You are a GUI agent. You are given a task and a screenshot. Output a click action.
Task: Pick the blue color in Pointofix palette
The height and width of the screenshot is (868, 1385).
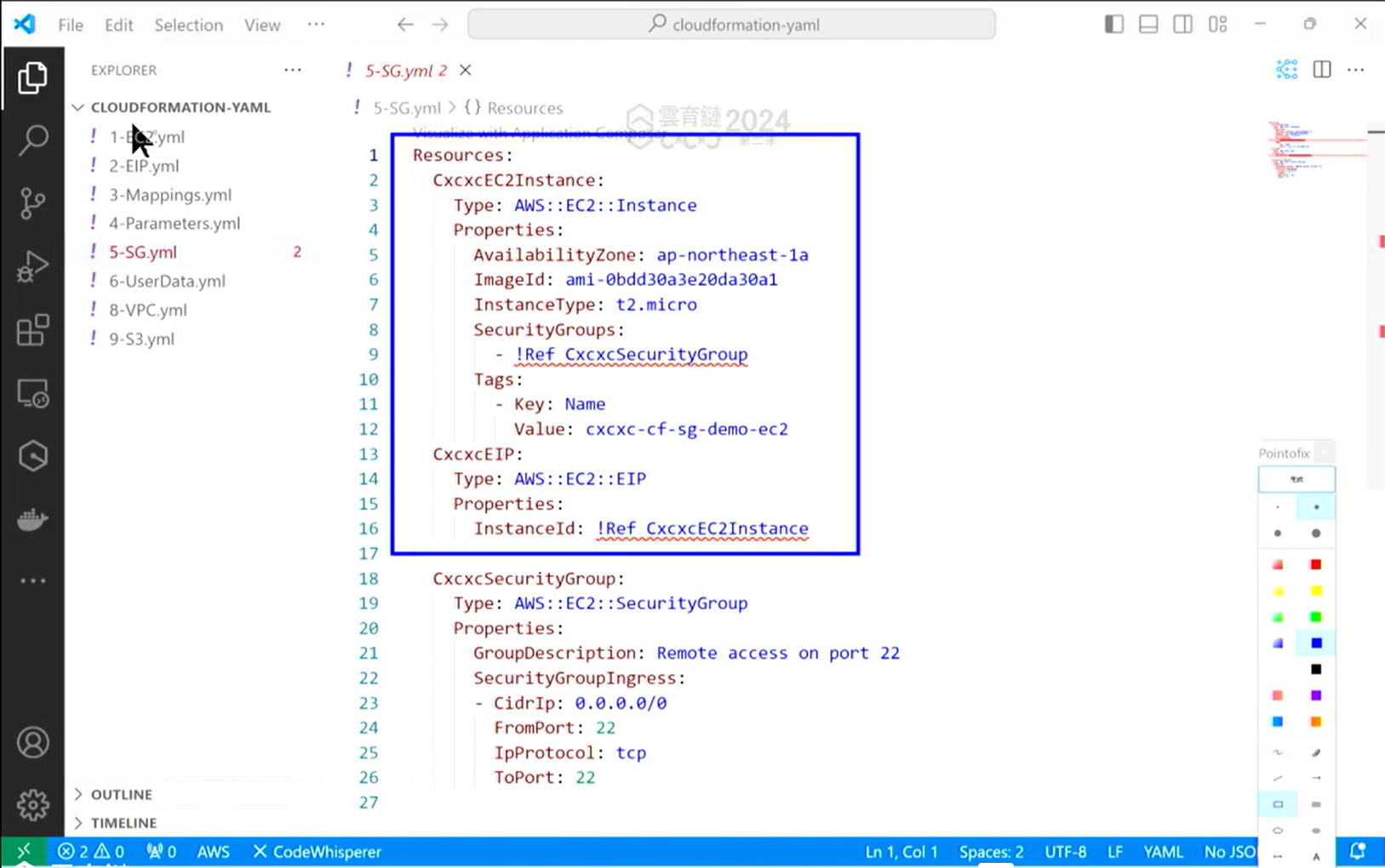tap(1316, 643)
